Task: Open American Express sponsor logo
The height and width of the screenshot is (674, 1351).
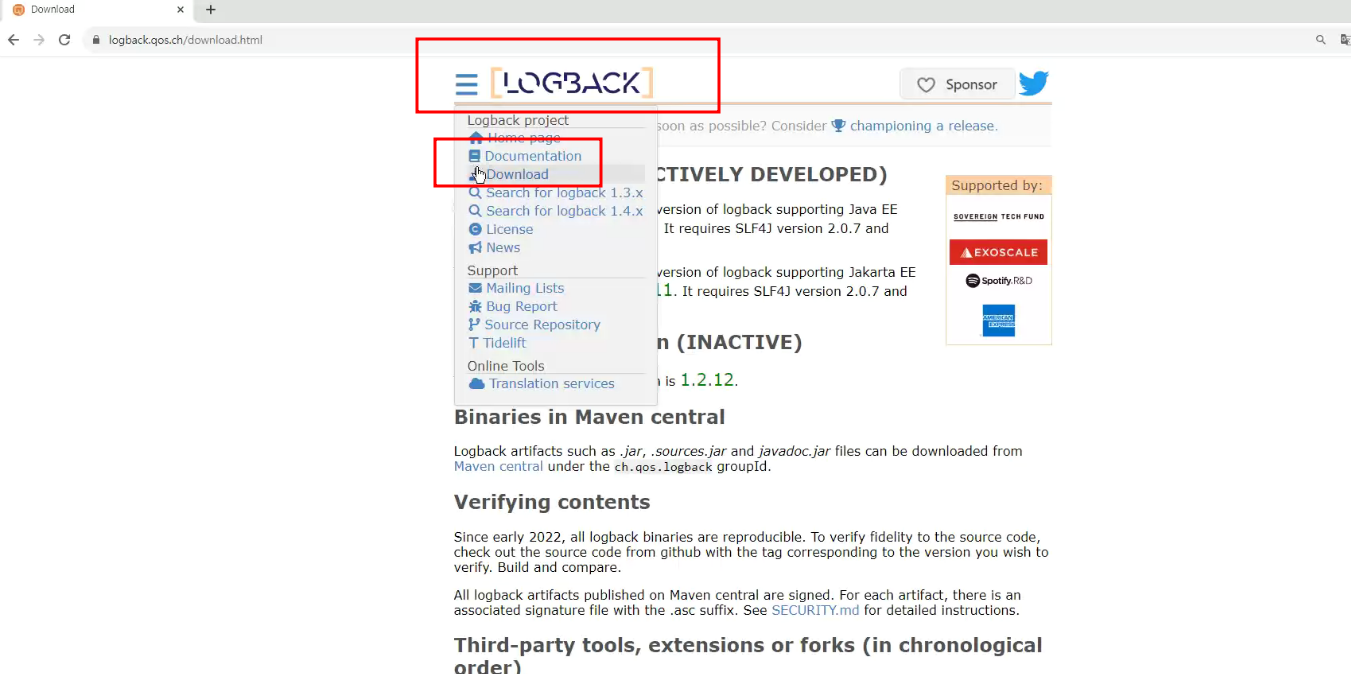Action: pos(998,321)
